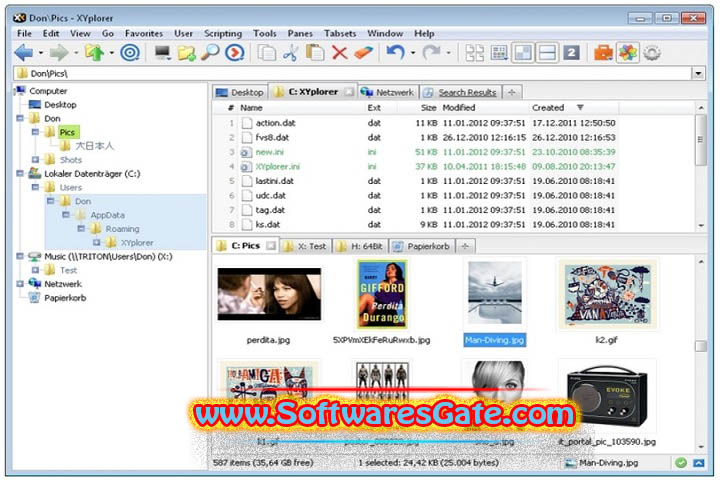720x480 pixels.
Task: Select the Pics folder in tree
Action: click(x=67, y=132)
